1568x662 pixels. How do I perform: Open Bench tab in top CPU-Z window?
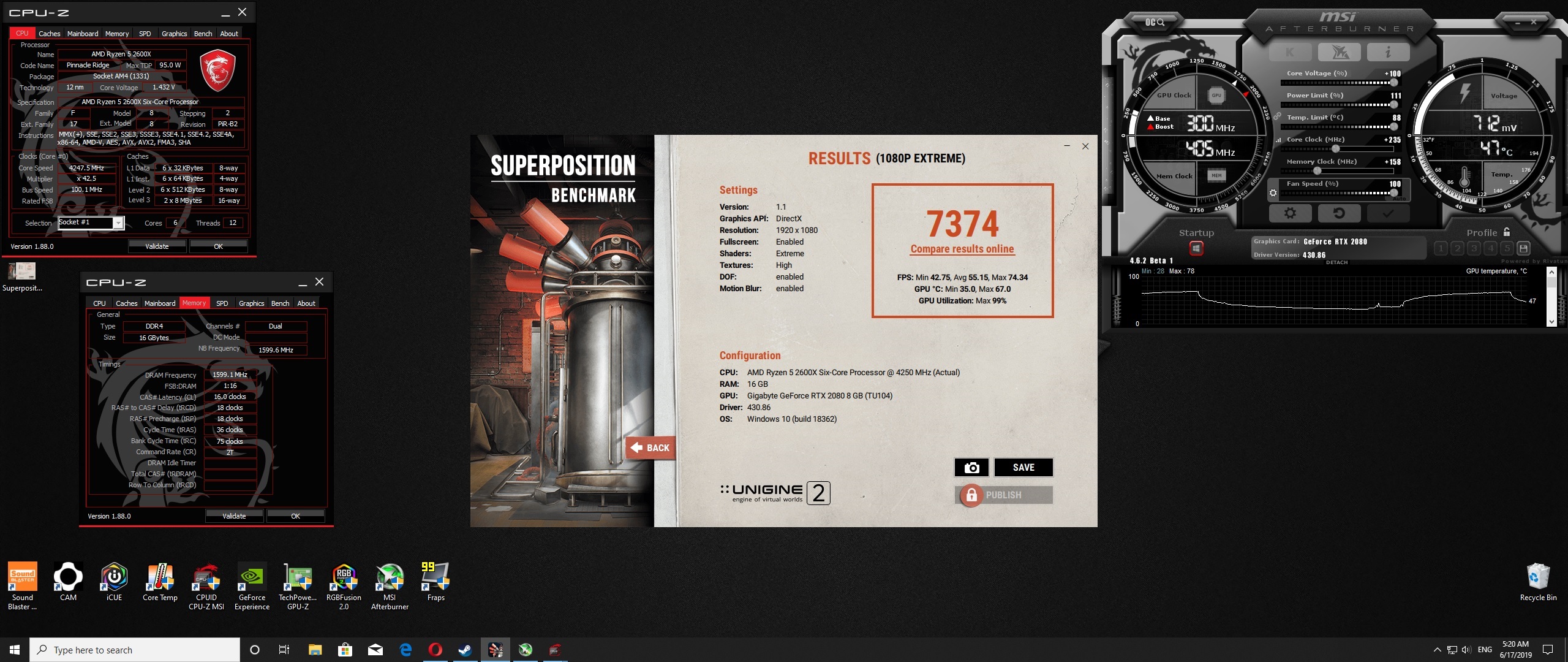tap(203, 34)
